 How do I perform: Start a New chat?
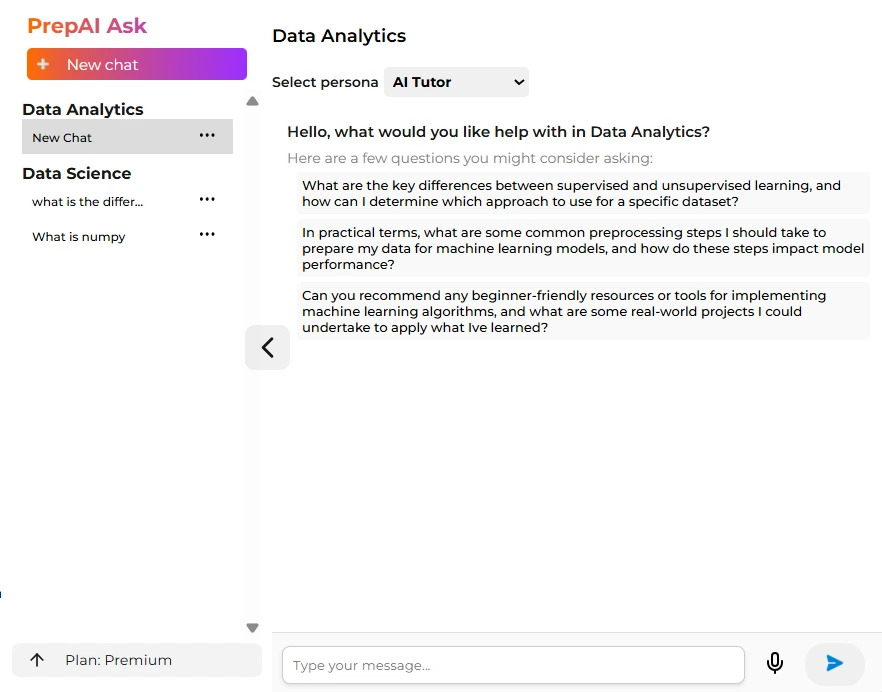[x=136, y=64]
